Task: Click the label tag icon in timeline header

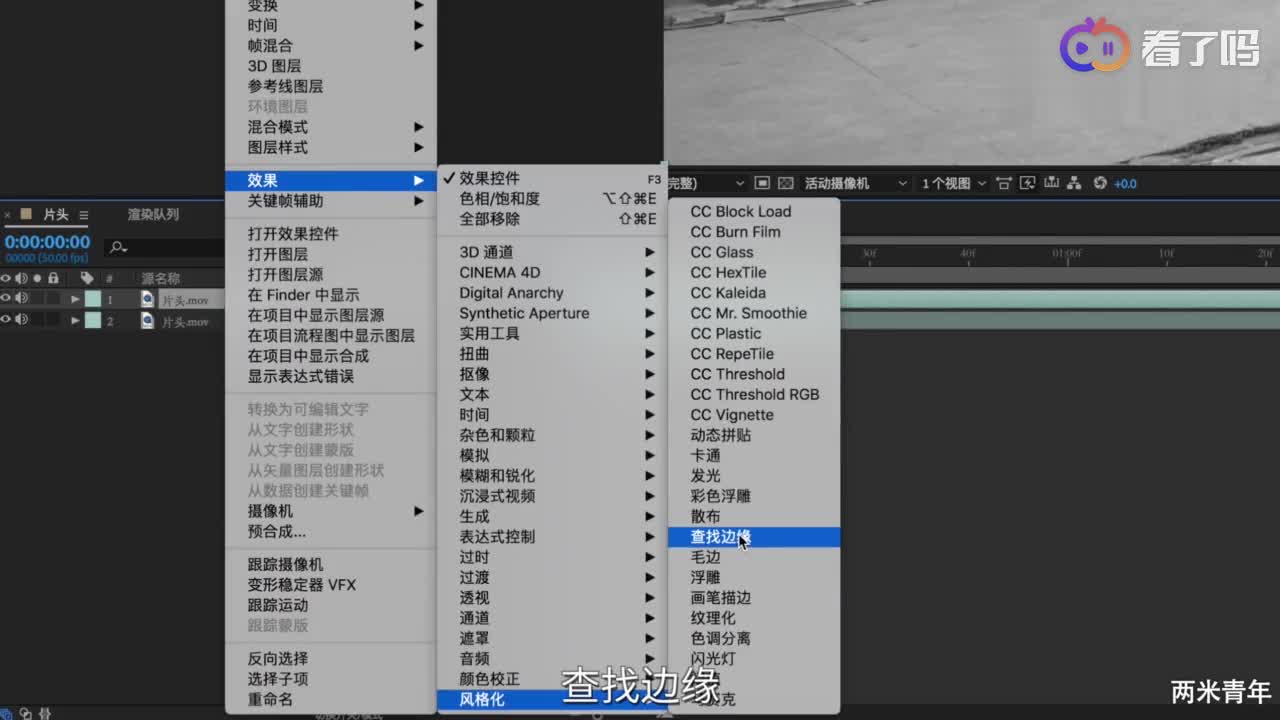Action: pos(88,276)
